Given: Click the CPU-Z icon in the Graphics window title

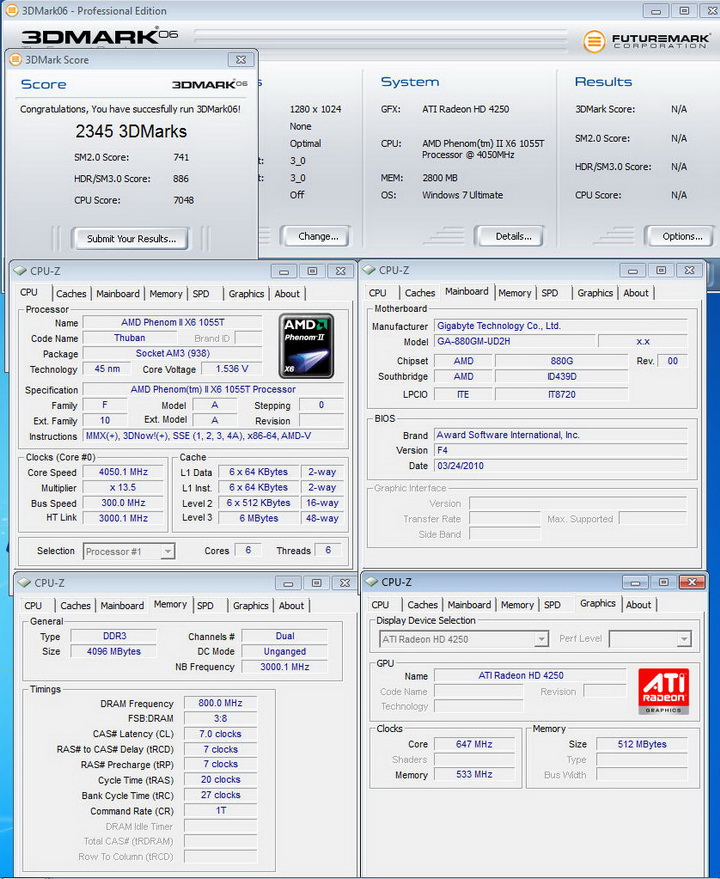Looking at the screenshot, I should [x=371, y=582].
